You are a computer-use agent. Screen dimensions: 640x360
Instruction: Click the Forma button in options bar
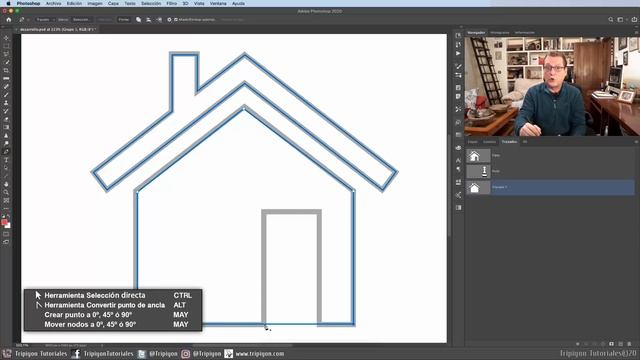coord(124,20)
